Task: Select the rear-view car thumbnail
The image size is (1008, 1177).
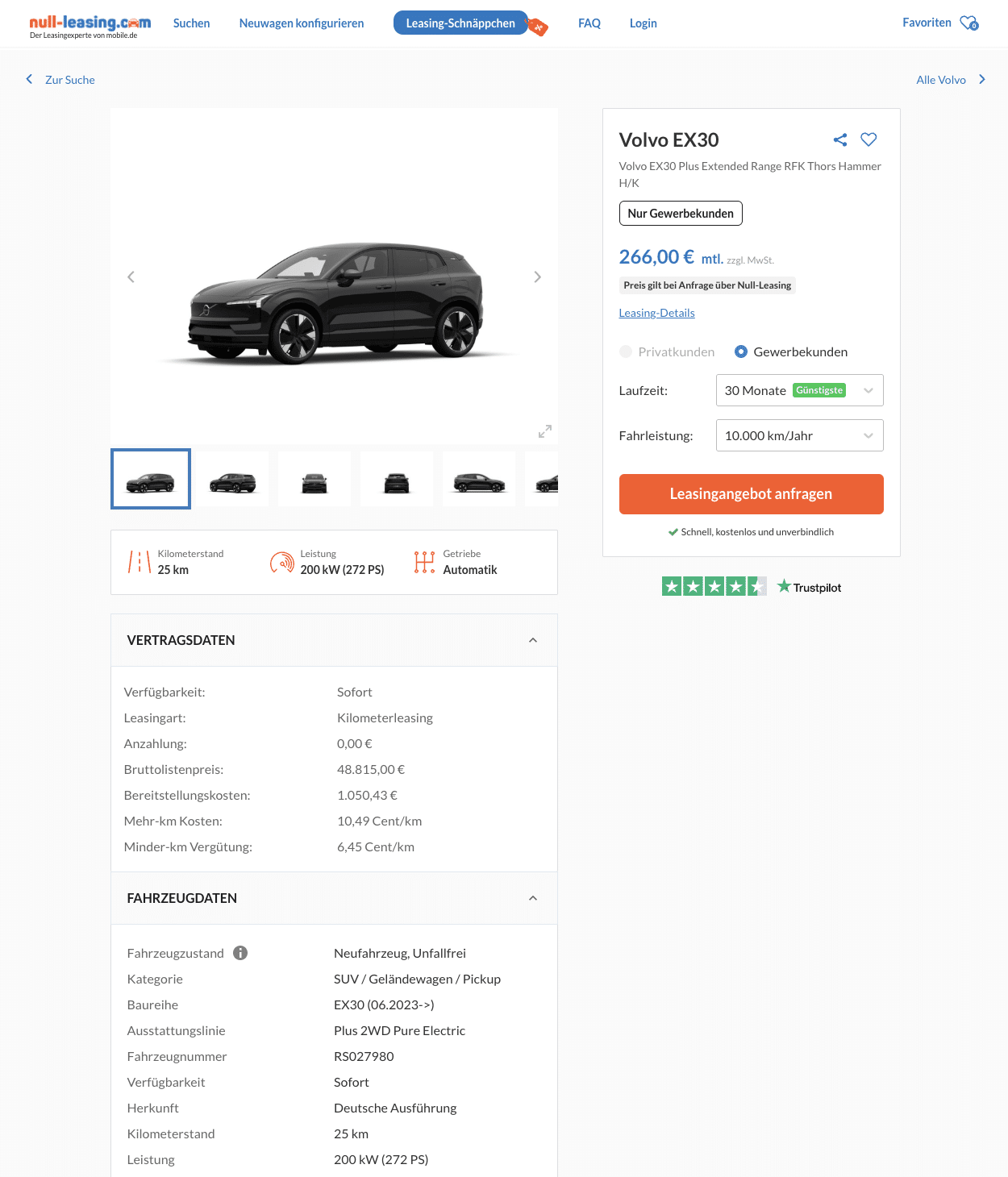Action: pos(397,480)
